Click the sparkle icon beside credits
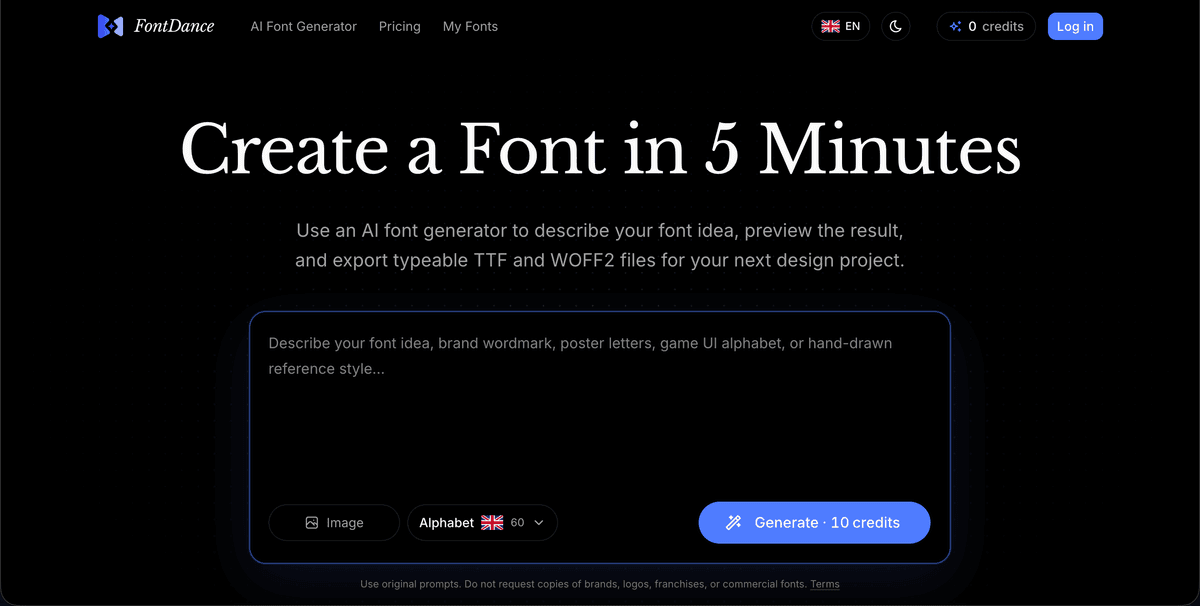This screenshot has width=1200, height=606. 955,27
